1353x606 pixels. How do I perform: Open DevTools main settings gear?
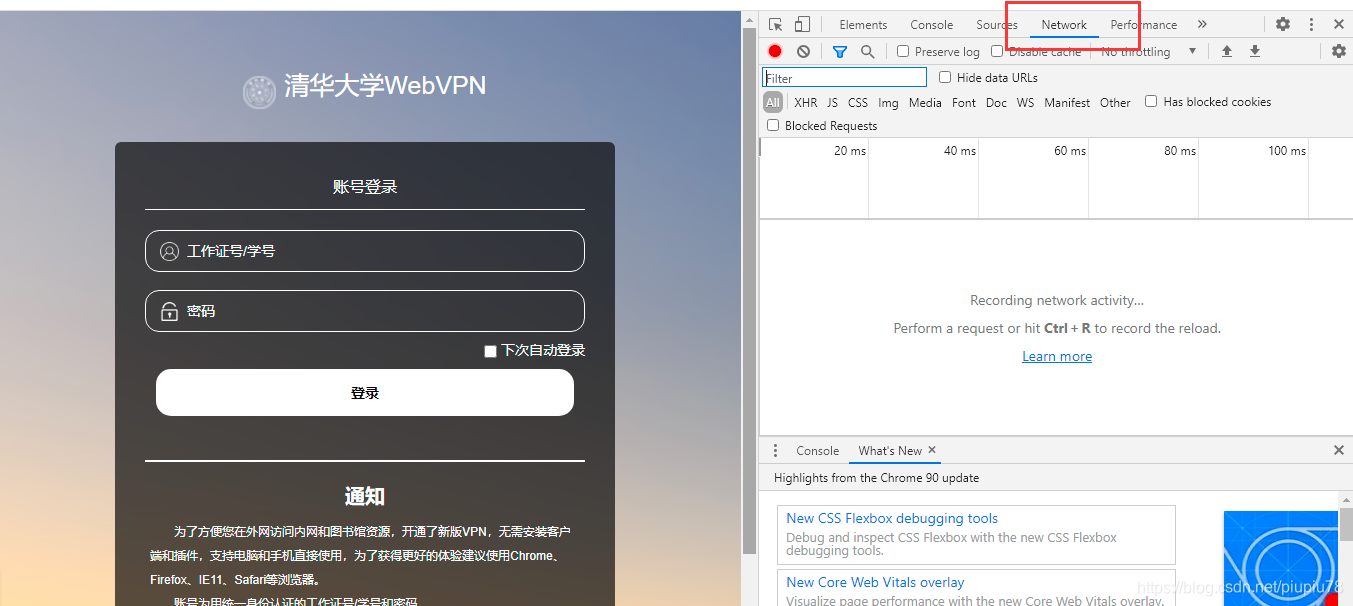(1283, 25)
